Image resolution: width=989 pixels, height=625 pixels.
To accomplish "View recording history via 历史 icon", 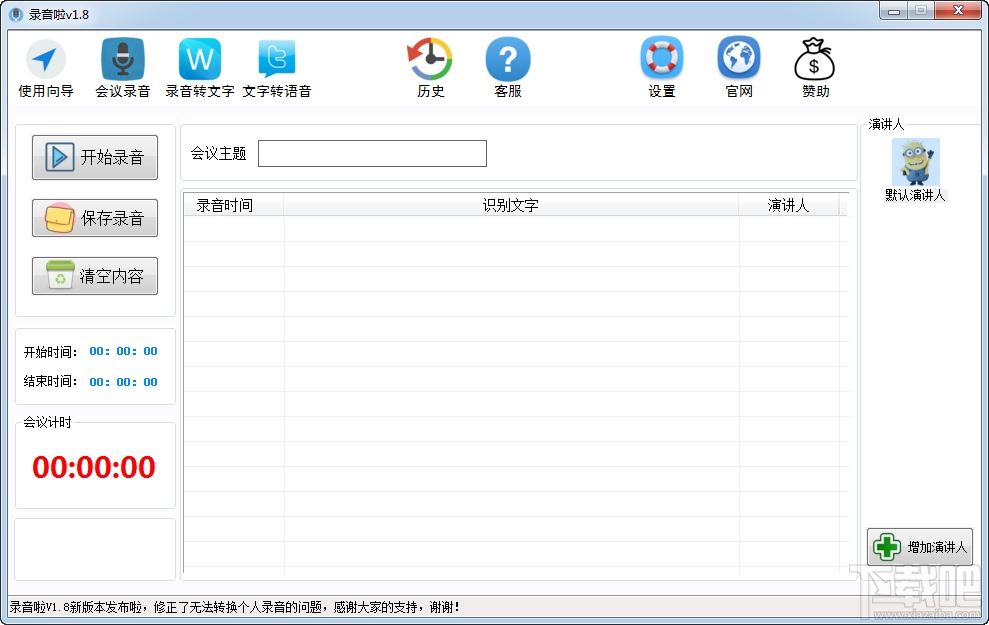I will [430, 66].
